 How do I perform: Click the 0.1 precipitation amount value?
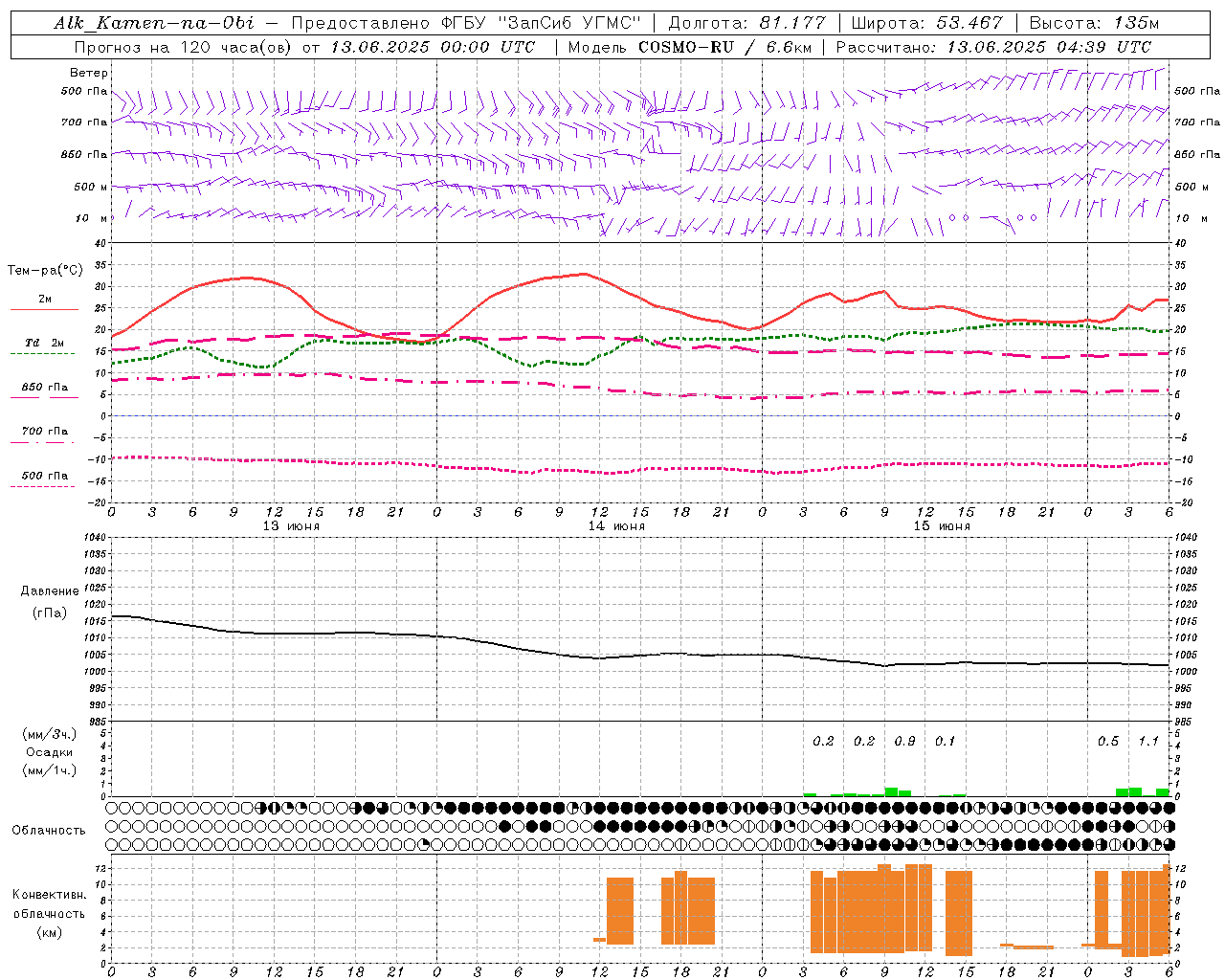tap(946, 742)
